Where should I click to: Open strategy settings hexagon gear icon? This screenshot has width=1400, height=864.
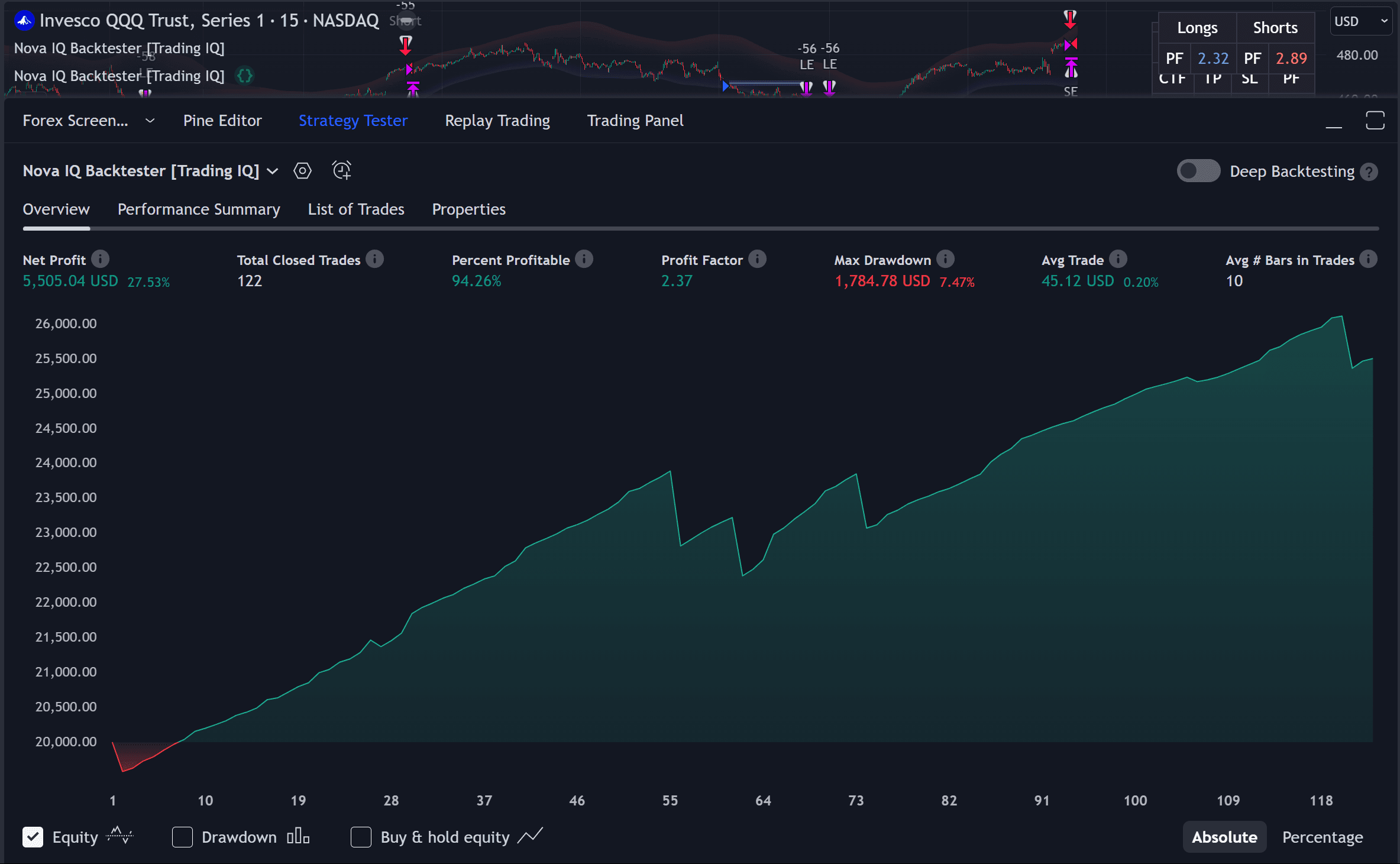coord(302,171)
